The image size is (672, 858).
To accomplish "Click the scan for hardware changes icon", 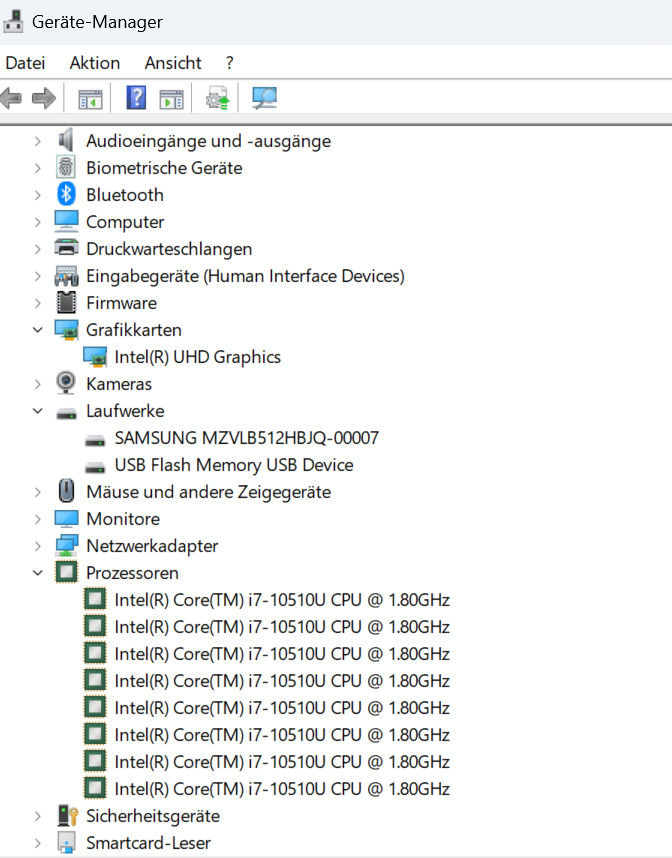I will coord(264,98).
